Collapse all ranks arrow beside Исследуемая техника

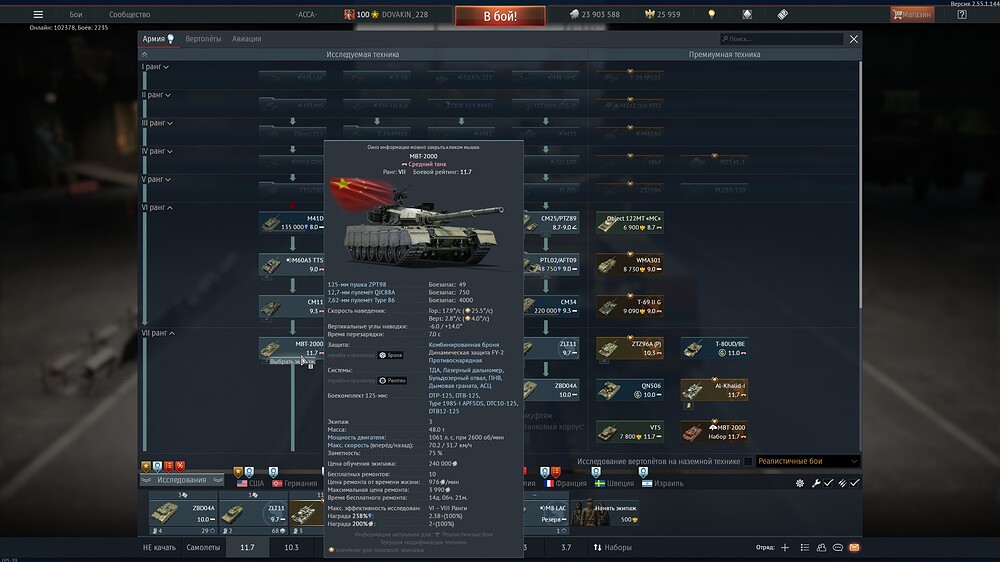pos(145,55)
